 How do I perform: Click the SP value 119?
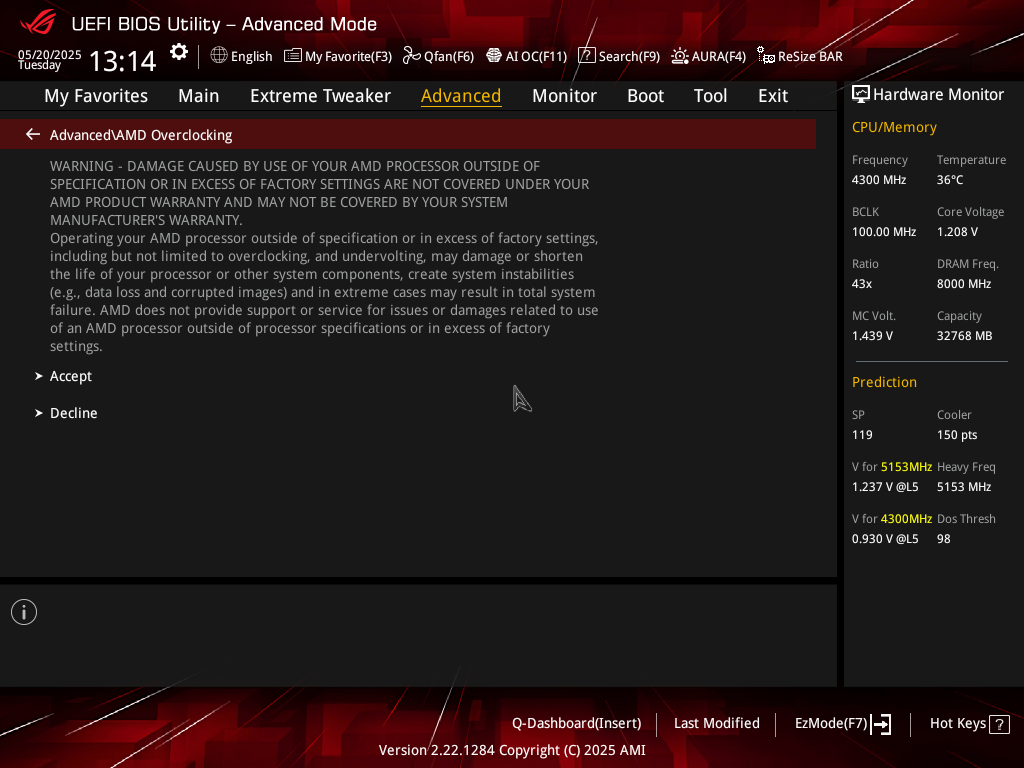(862, 435)
